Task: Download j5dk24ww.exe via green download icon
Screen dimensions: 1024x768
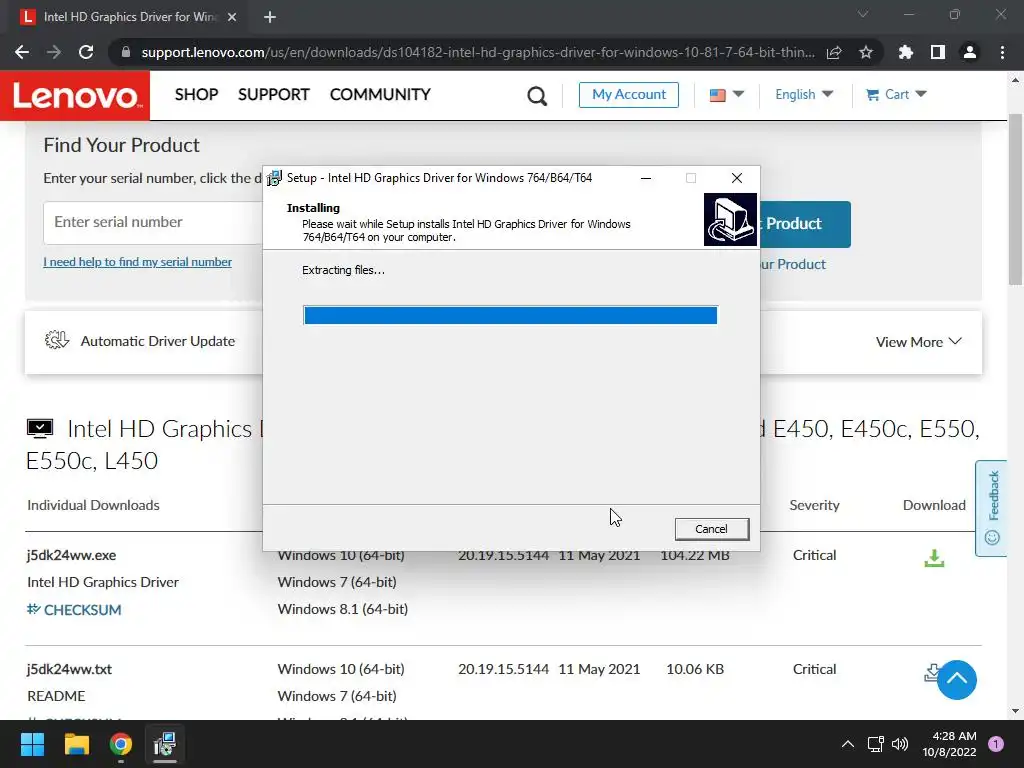Action: coord(934,558)
